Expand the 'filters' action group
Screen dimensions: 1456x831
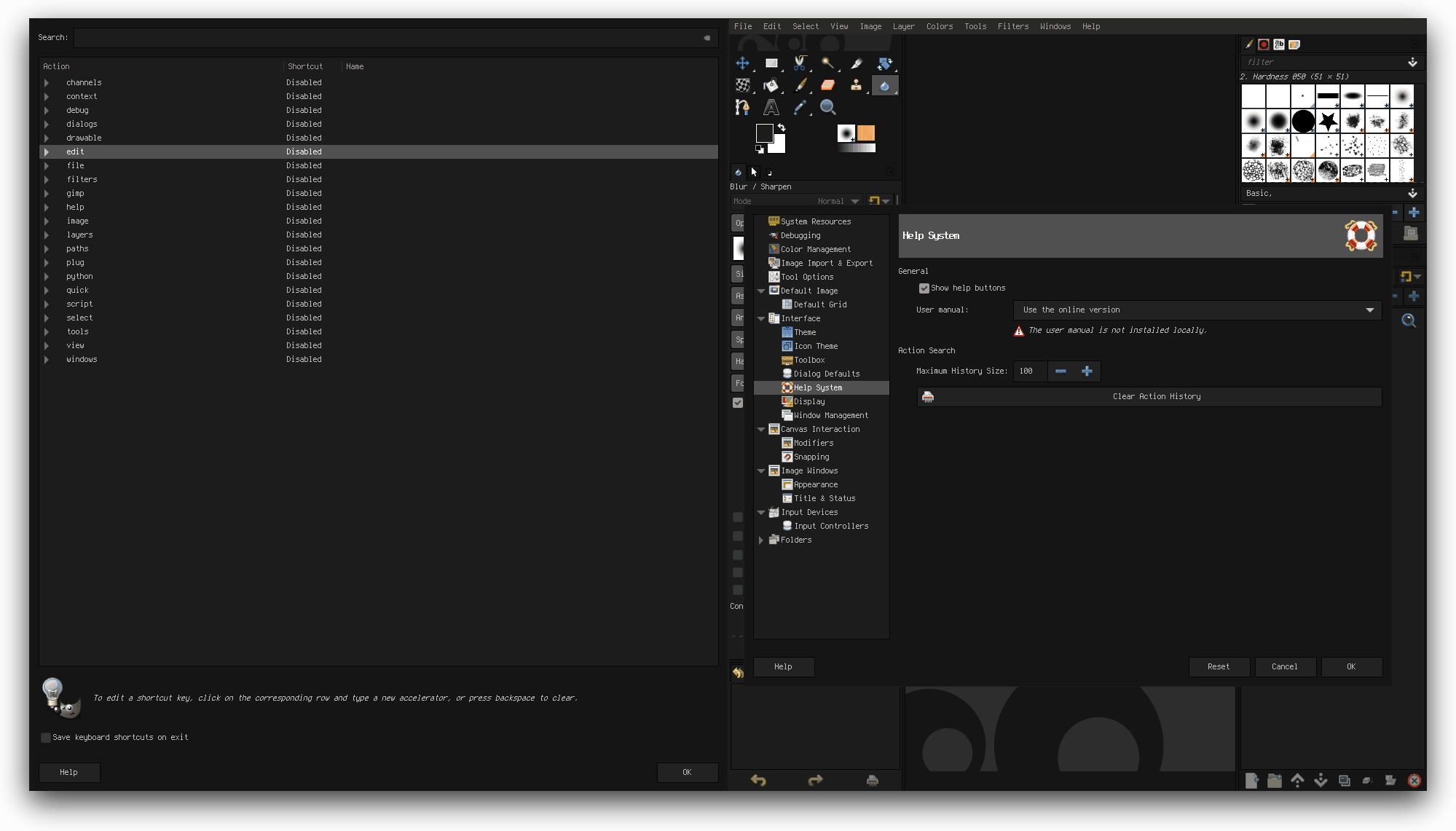click(47, 180)
